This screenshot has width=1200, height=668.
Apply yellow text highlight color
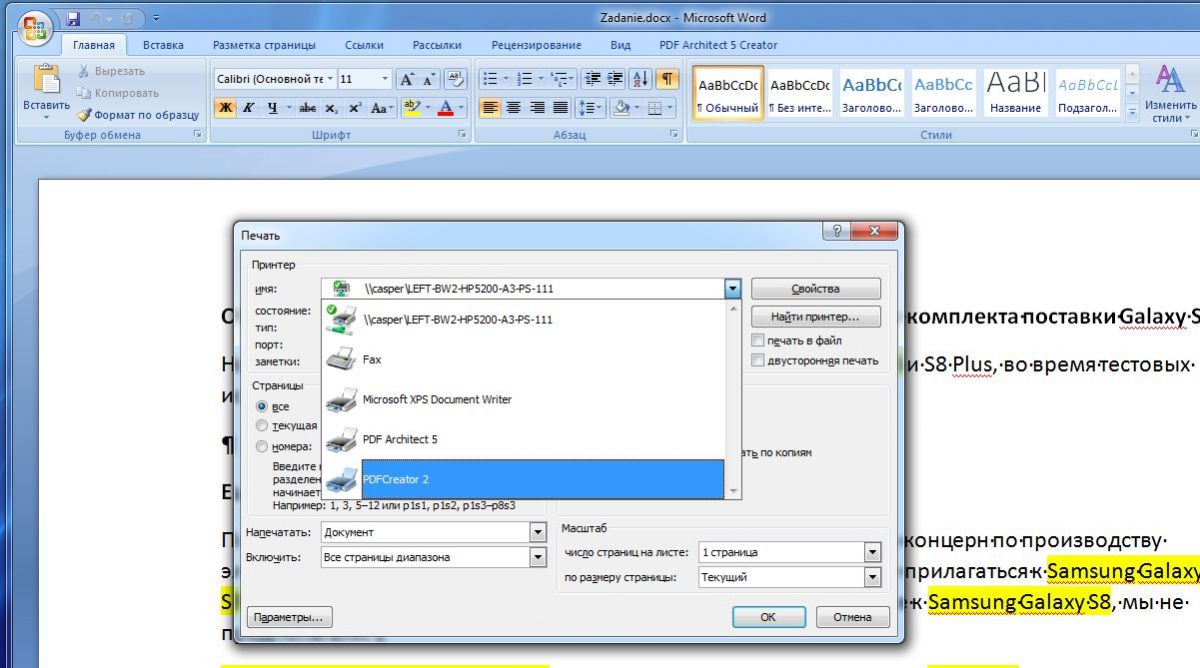tap(411, 108)
